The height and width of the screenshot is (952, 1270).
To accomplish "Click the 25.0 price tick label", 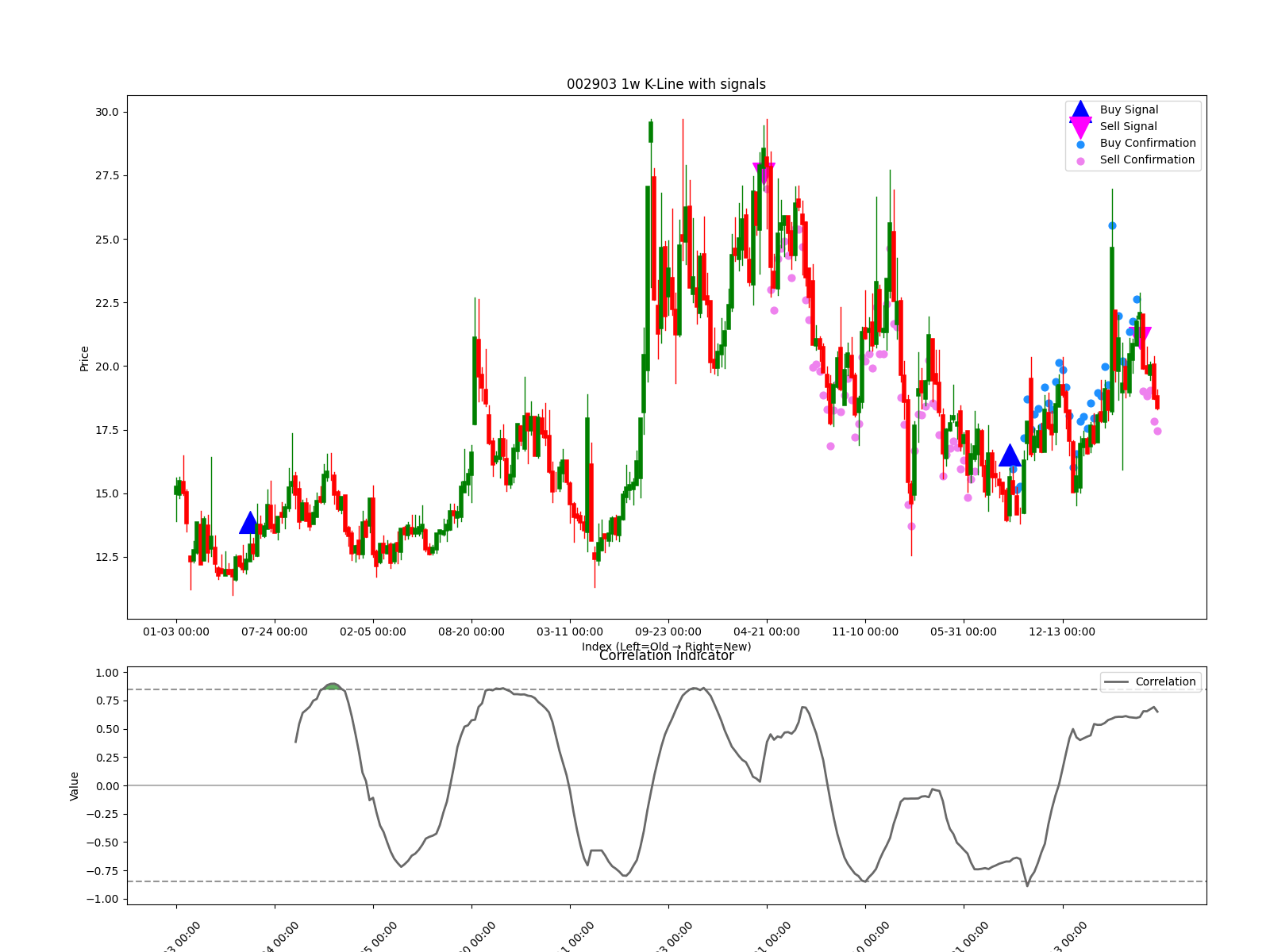I will coord(106,240).
